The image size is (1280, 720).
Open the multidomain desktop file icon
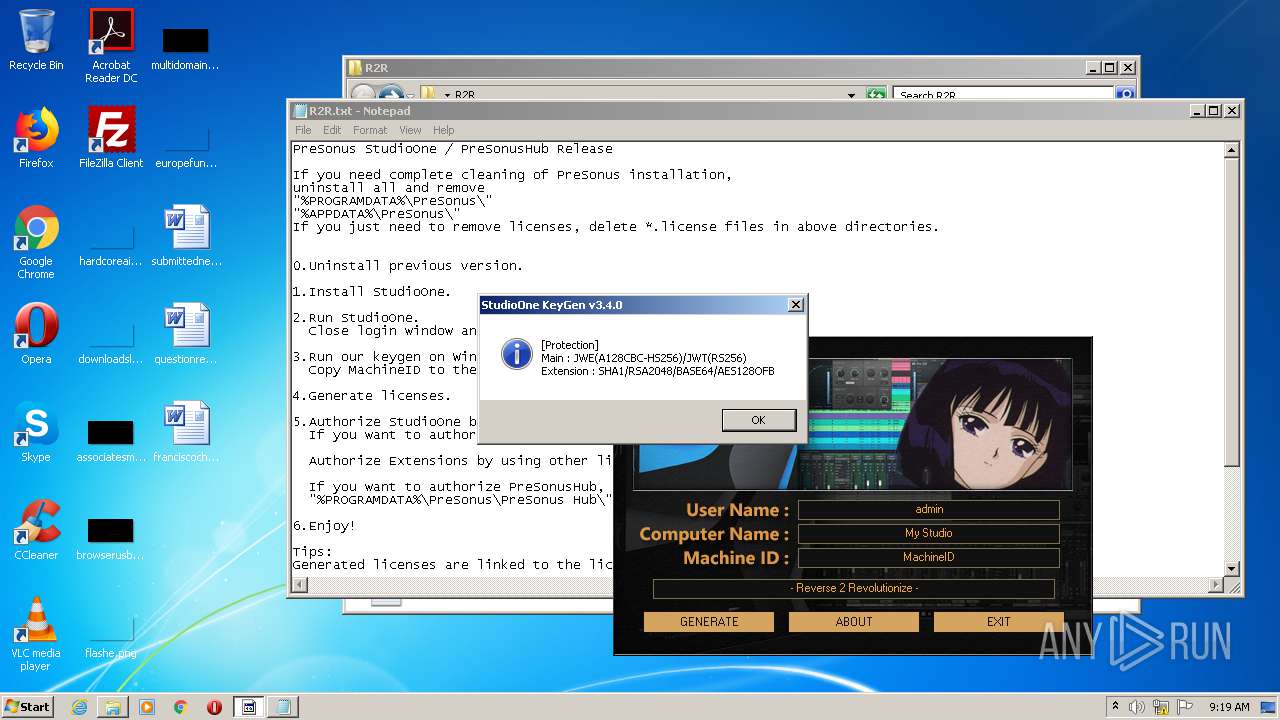pos(185,46)
